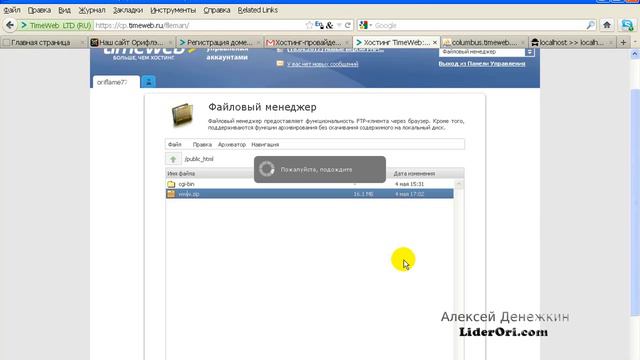640x360 pixels.
Task: Switch to Наш сайт Орифлэ tab
Action: click(x=132, y=42)
